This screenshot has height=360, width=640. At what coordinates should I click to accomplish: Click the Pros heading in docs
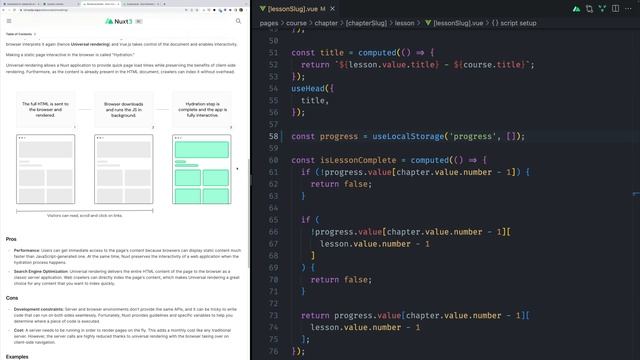tap(11, 239)
